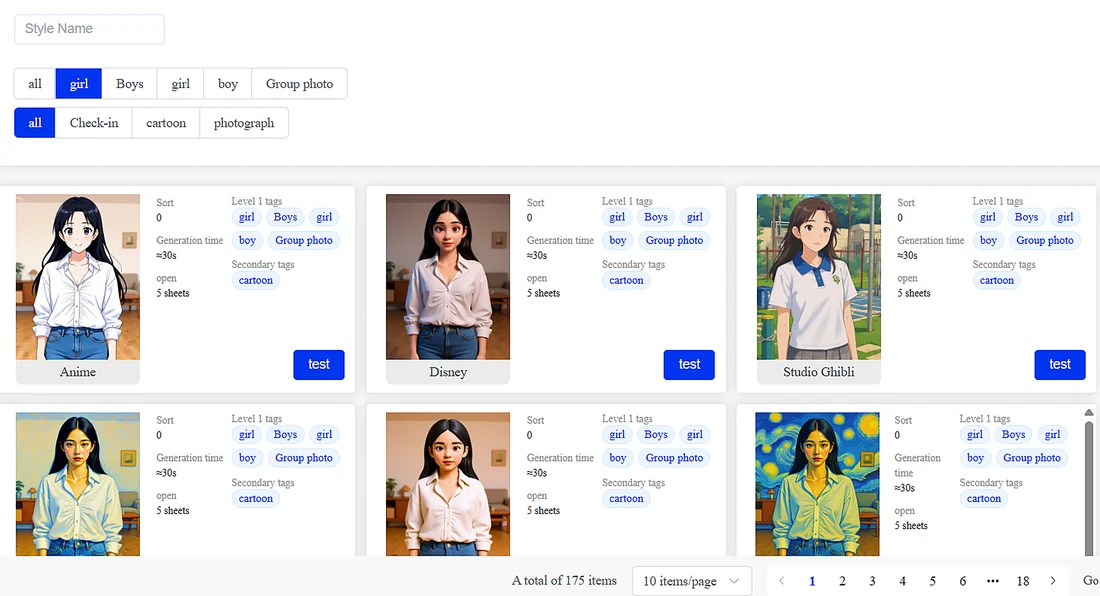Click the scroll-up arrow in the starry-night card
This screenshot has width=1100, height=596.
click(x=1089, y=412)
